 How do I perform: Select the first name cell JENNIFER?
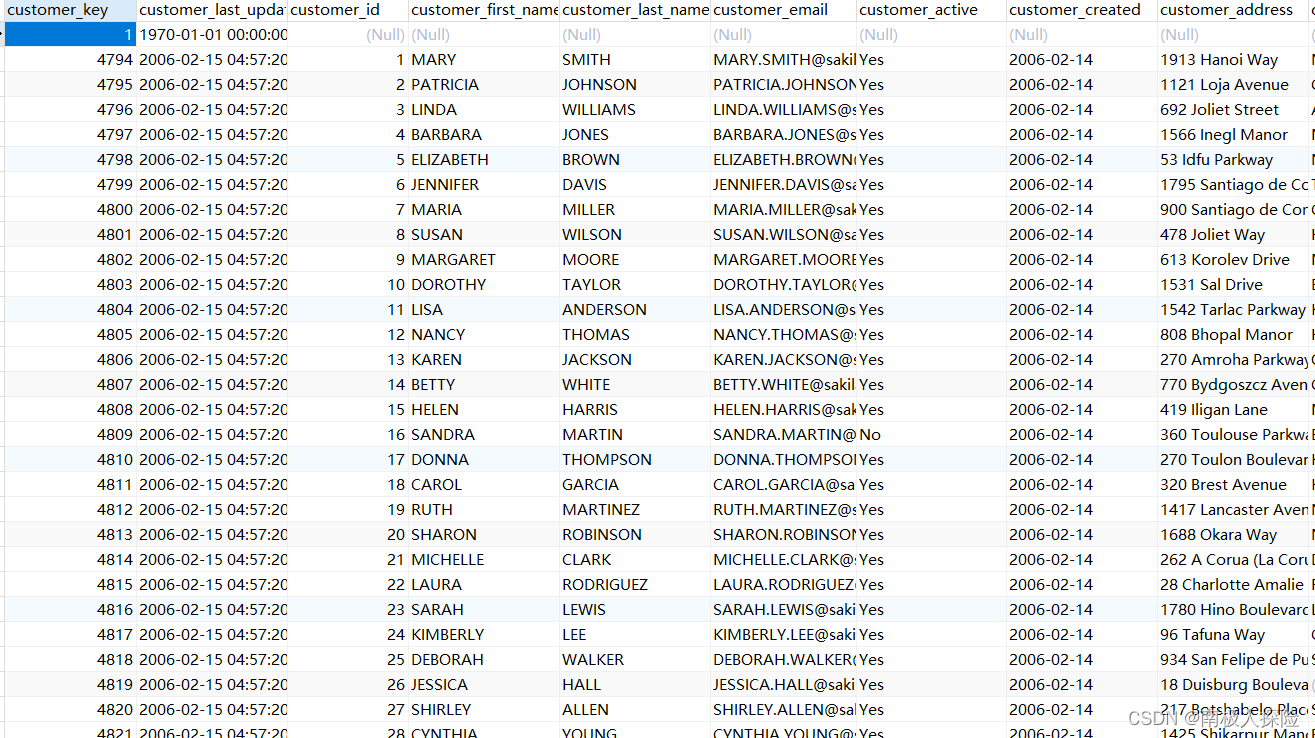pos(484,184)
